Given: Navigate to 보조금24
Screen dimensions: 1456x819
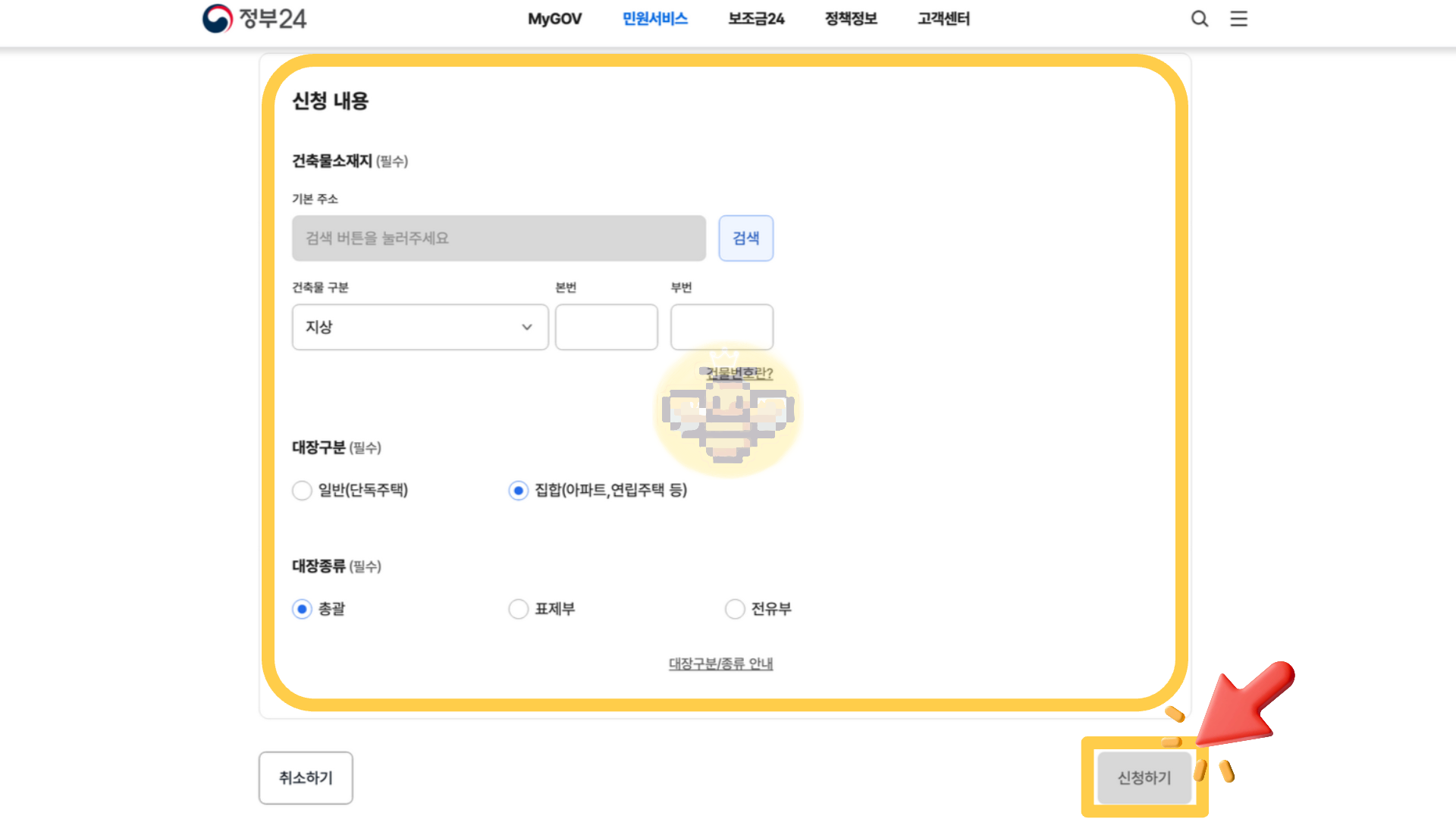Looking at the screenshot, I should (x=755, y=19).
